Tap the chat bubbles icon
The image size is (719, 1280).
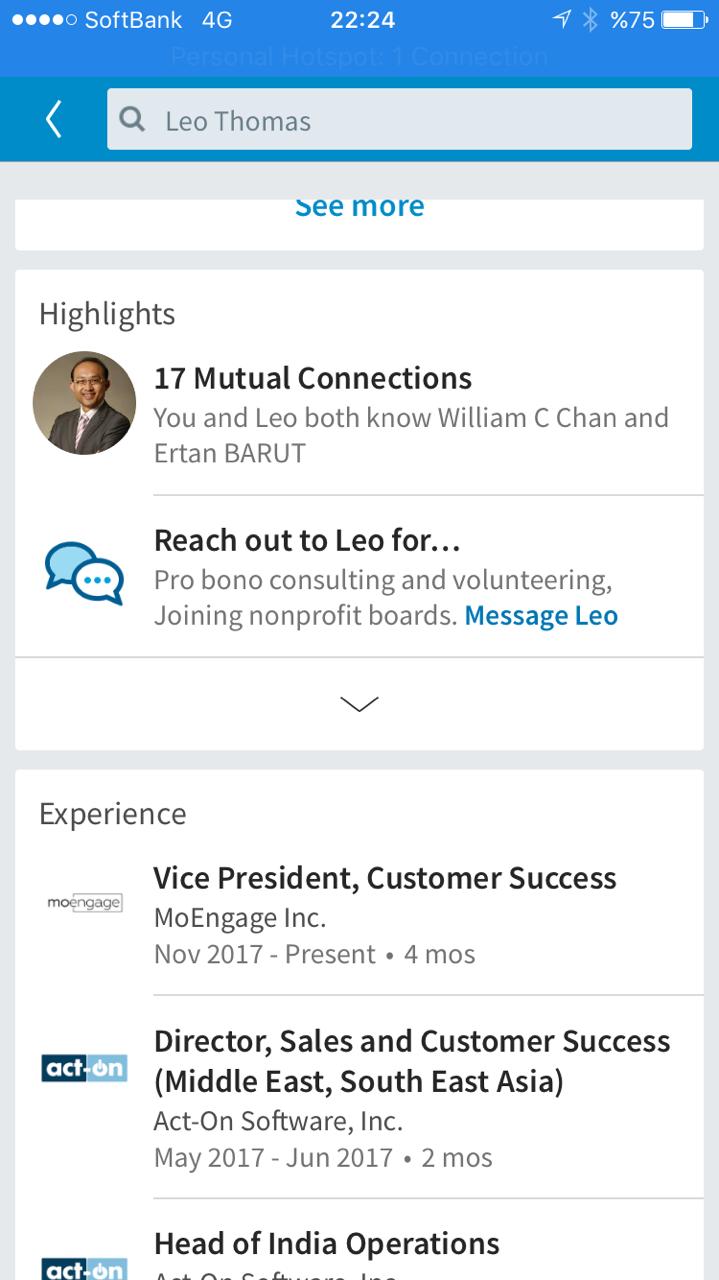[x=84, y=573]
